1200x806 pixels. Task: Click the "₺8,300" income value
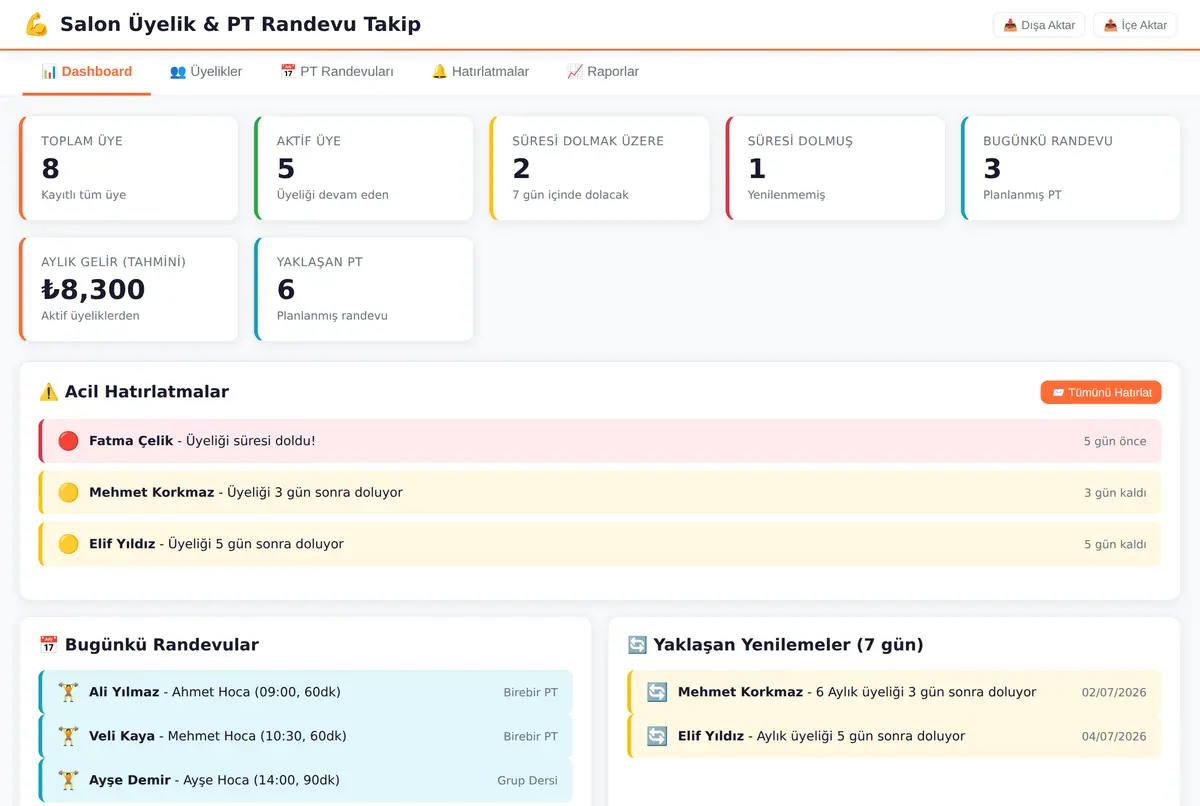click(93, 289)
